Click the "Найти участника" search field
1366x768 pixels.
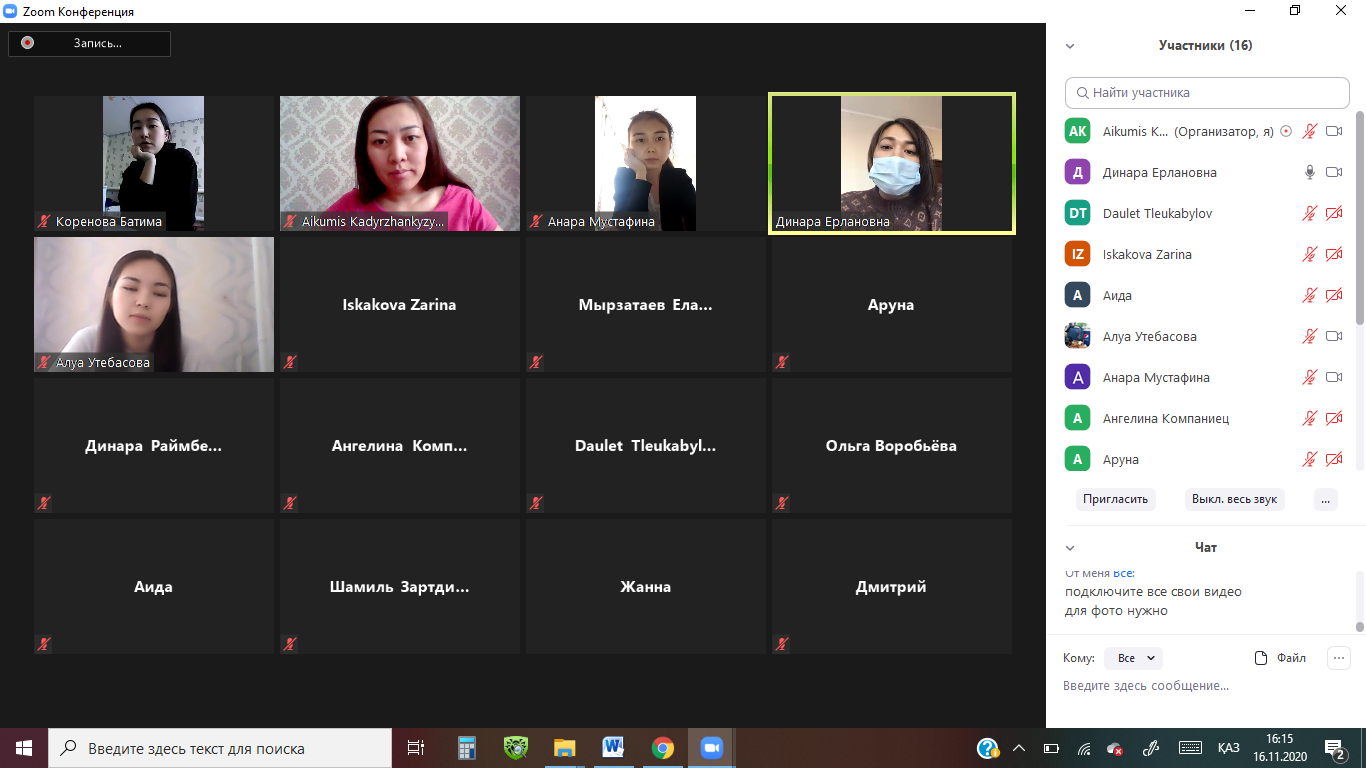(1207, 92)
